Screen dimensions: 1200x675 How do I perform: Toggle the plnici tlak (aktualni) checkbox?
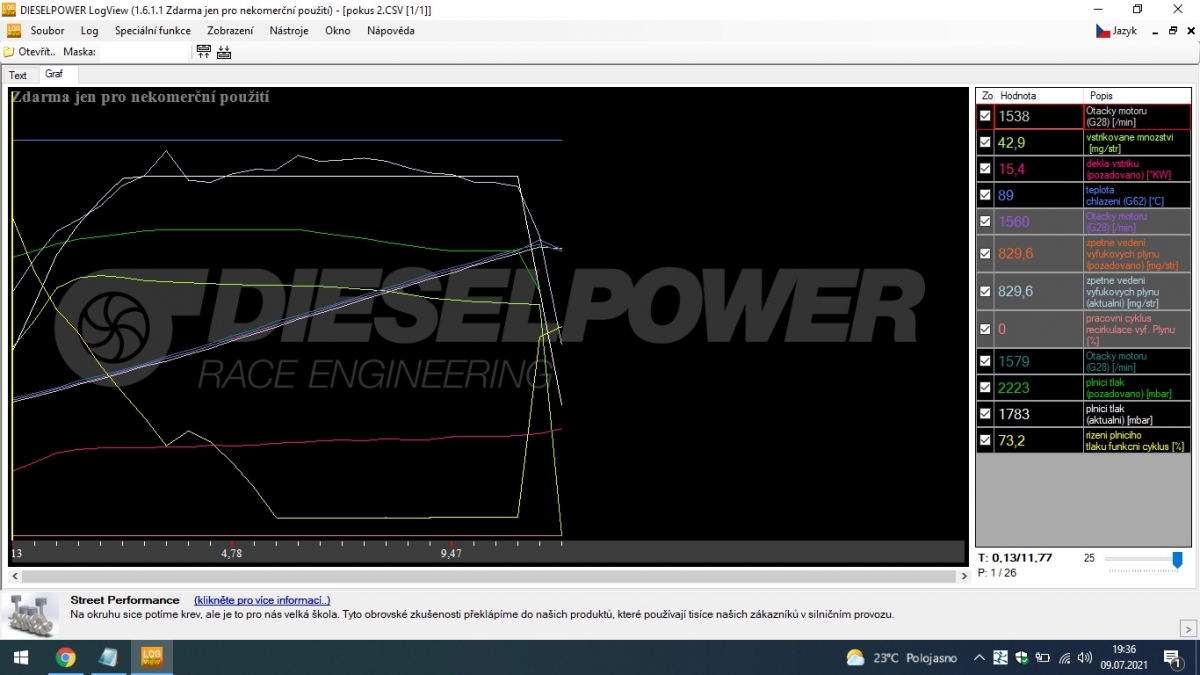coord(985,414)
